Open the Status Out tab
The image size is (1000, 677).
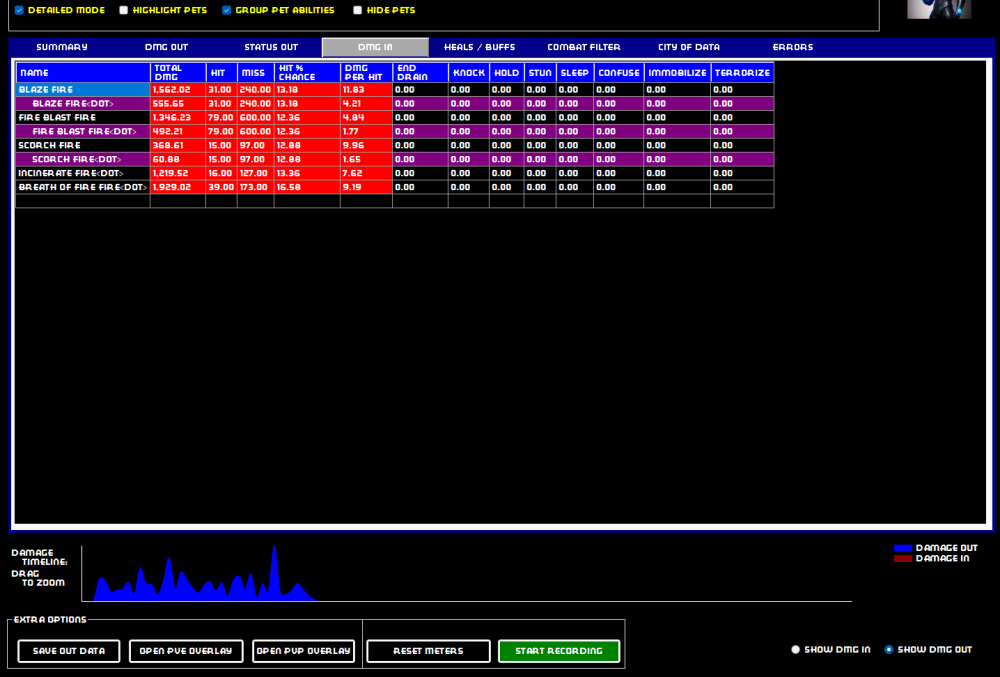271,47
